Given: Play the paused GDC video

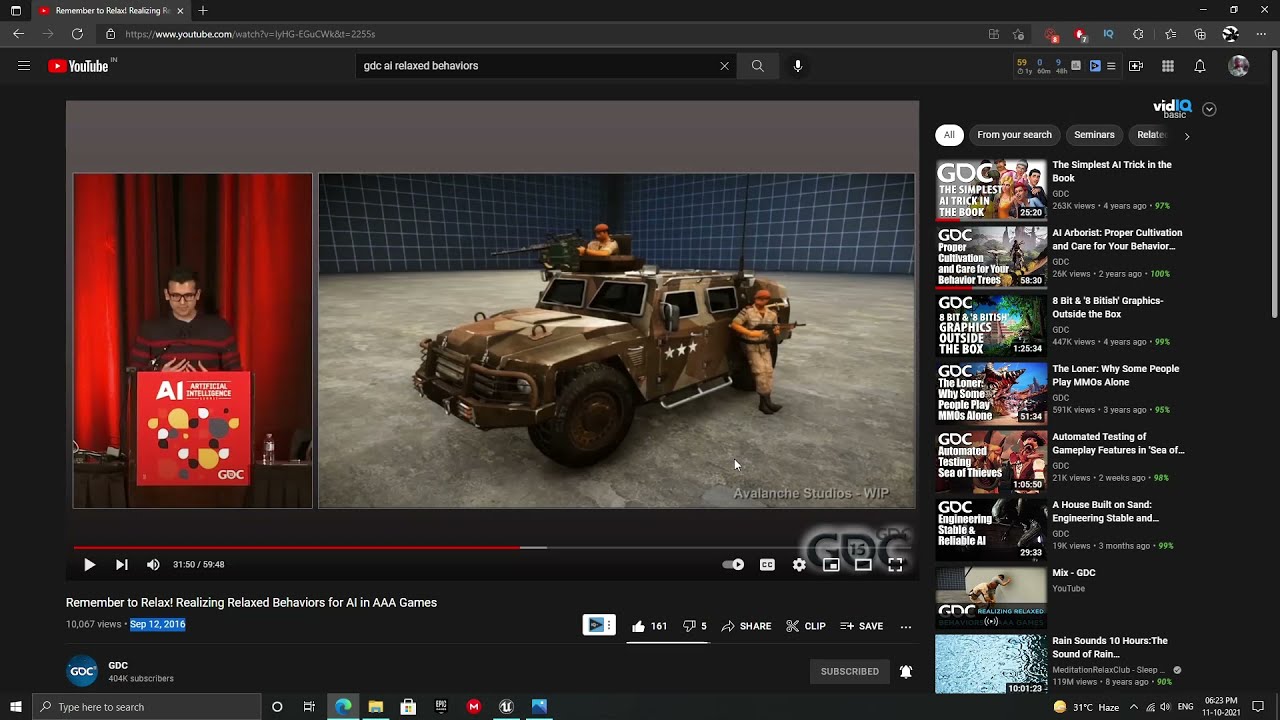Looking at the screenshot, I should pyautogui.click(x=89, y=565).
